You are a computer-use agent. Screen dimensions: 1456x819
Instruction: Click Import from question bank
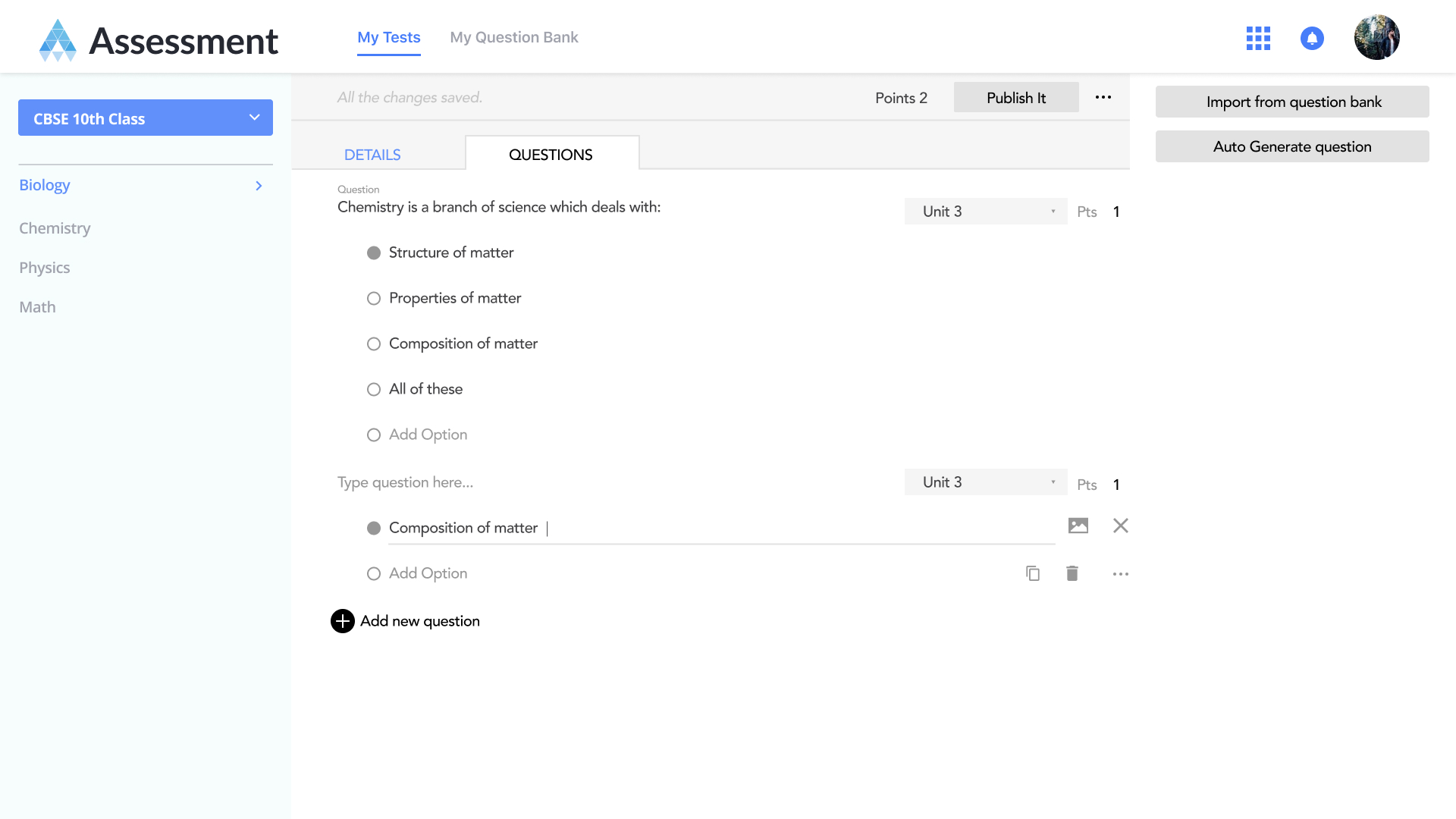pyautogui.click(x=1292, y=102)
